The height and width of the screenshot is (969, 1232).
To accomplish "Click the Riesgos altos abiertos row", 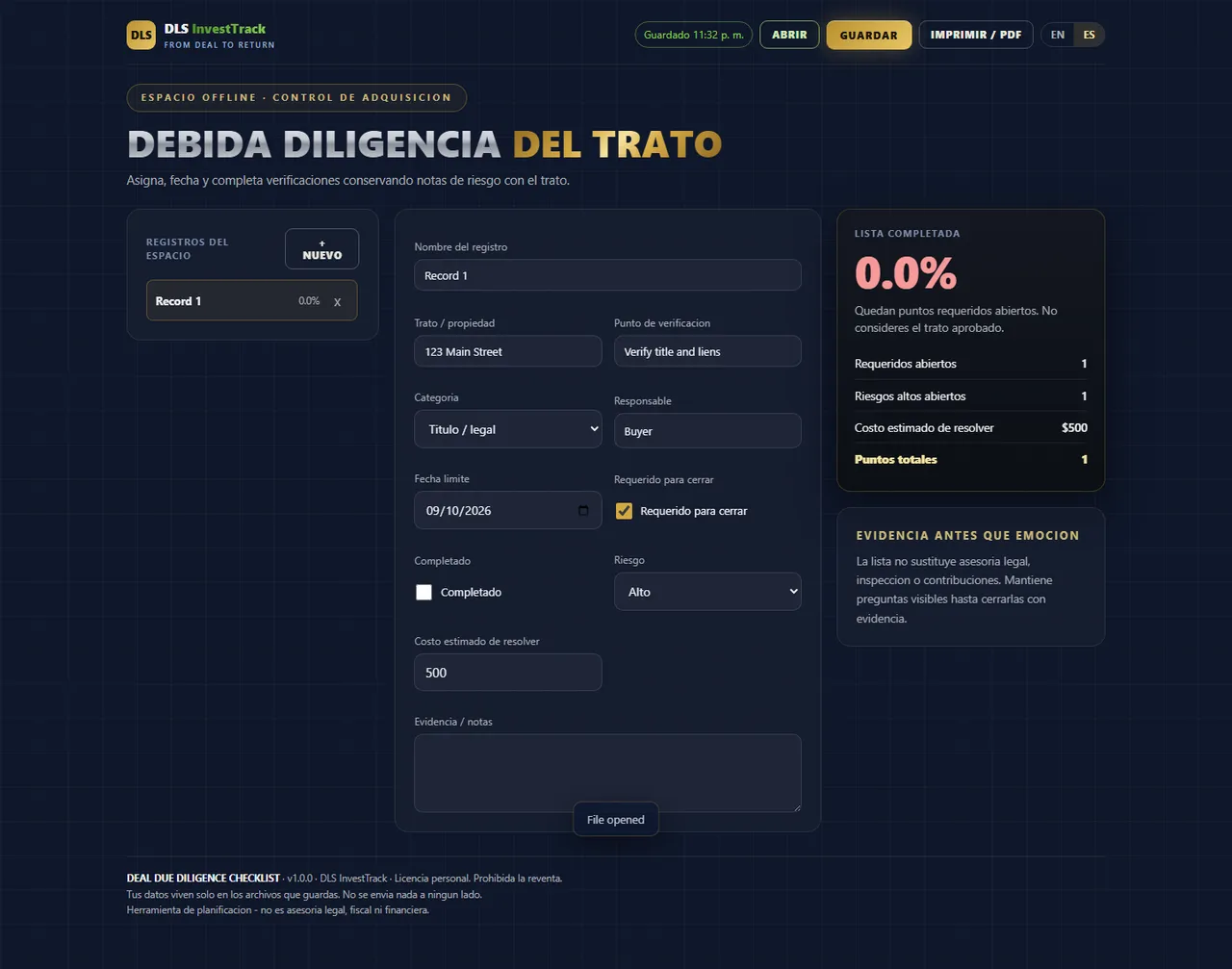I will pos(970,395).
